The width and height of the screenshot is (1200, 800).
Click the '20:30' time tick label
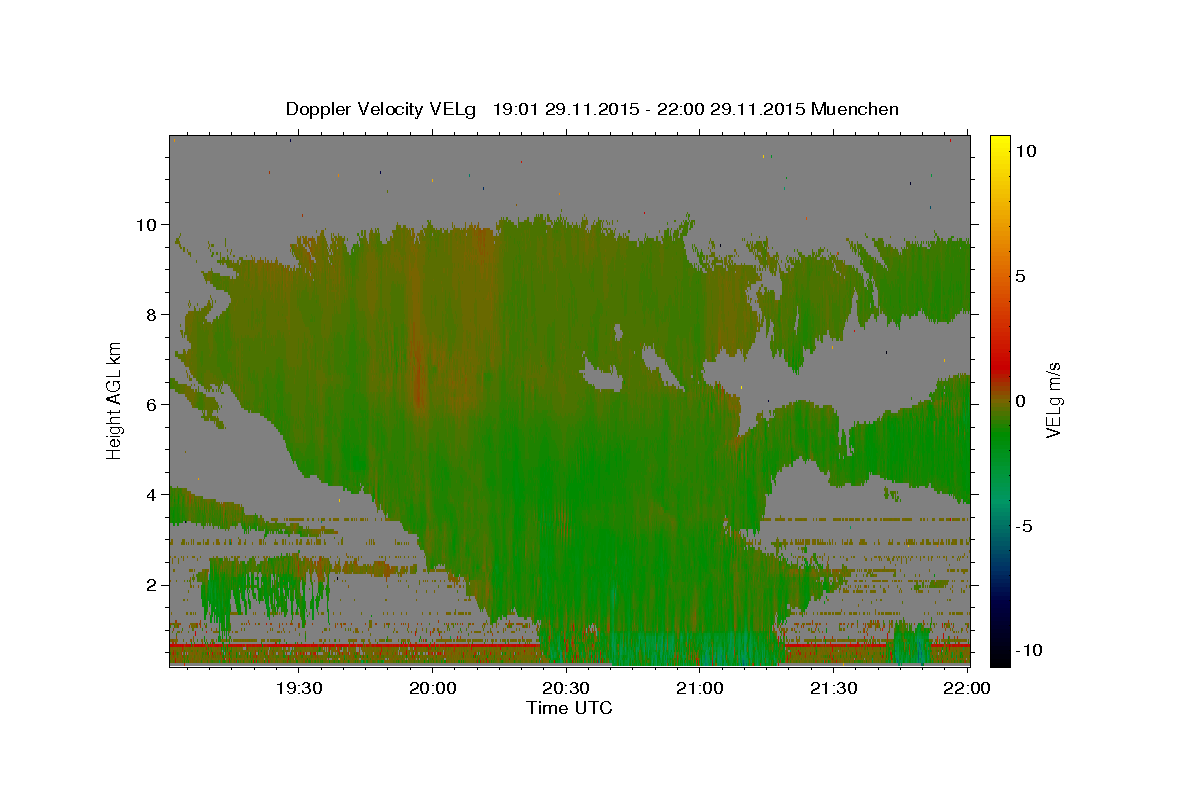[x=566, y=688]
